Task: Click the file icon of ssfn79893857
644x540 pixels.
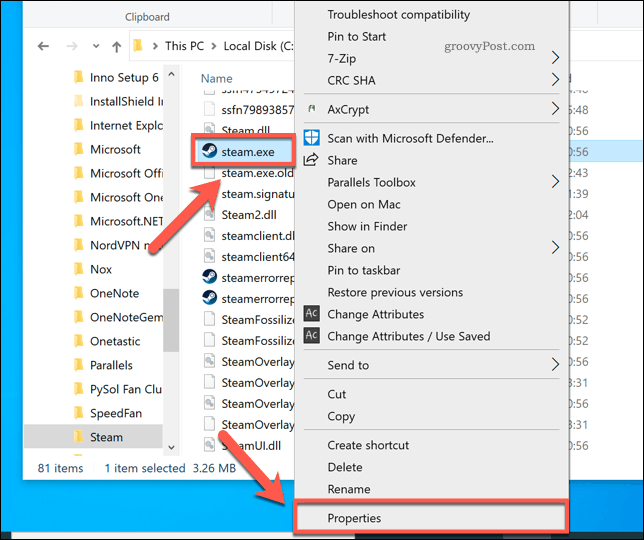Action: [209, 109]
